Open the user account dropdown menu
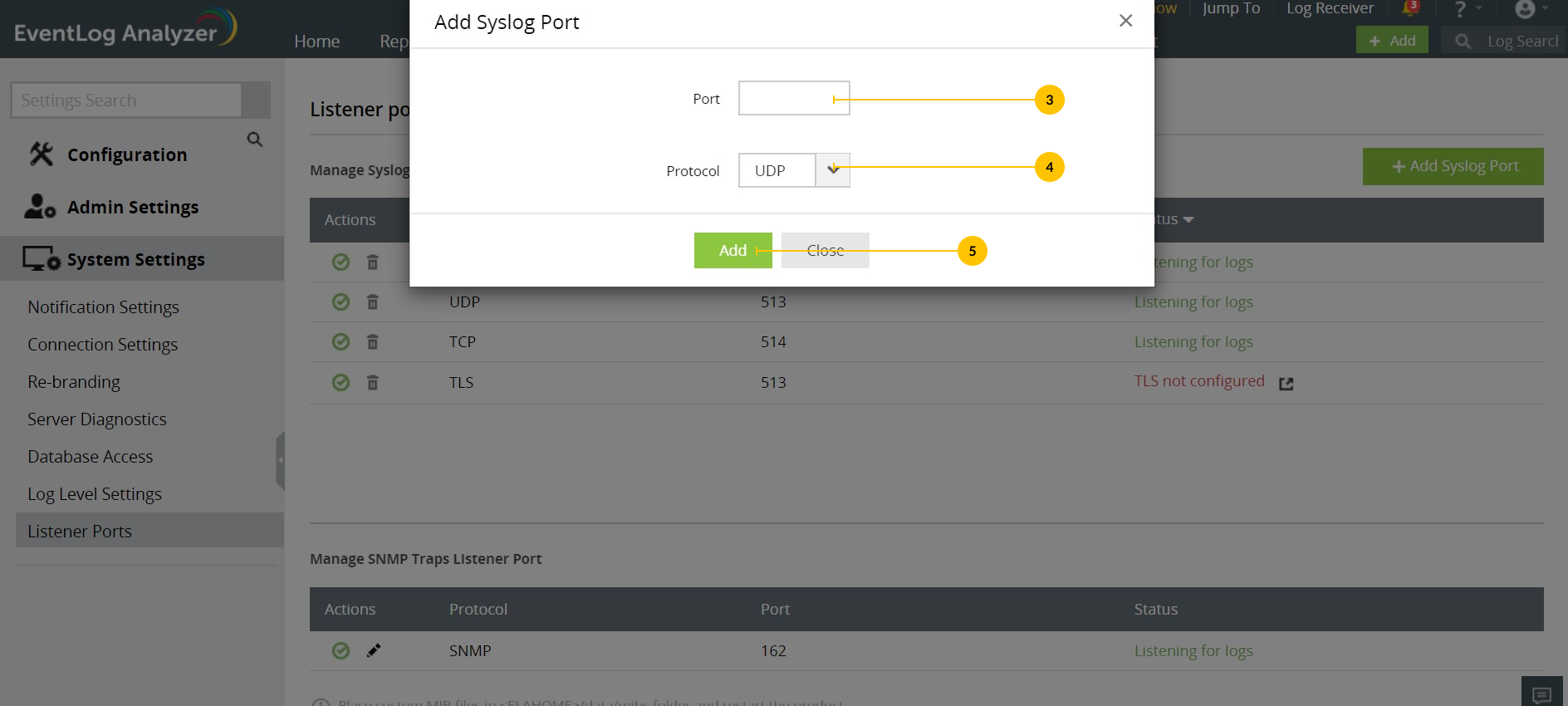The height and width of the screenshot is (706, 1568). [1530, 9]
